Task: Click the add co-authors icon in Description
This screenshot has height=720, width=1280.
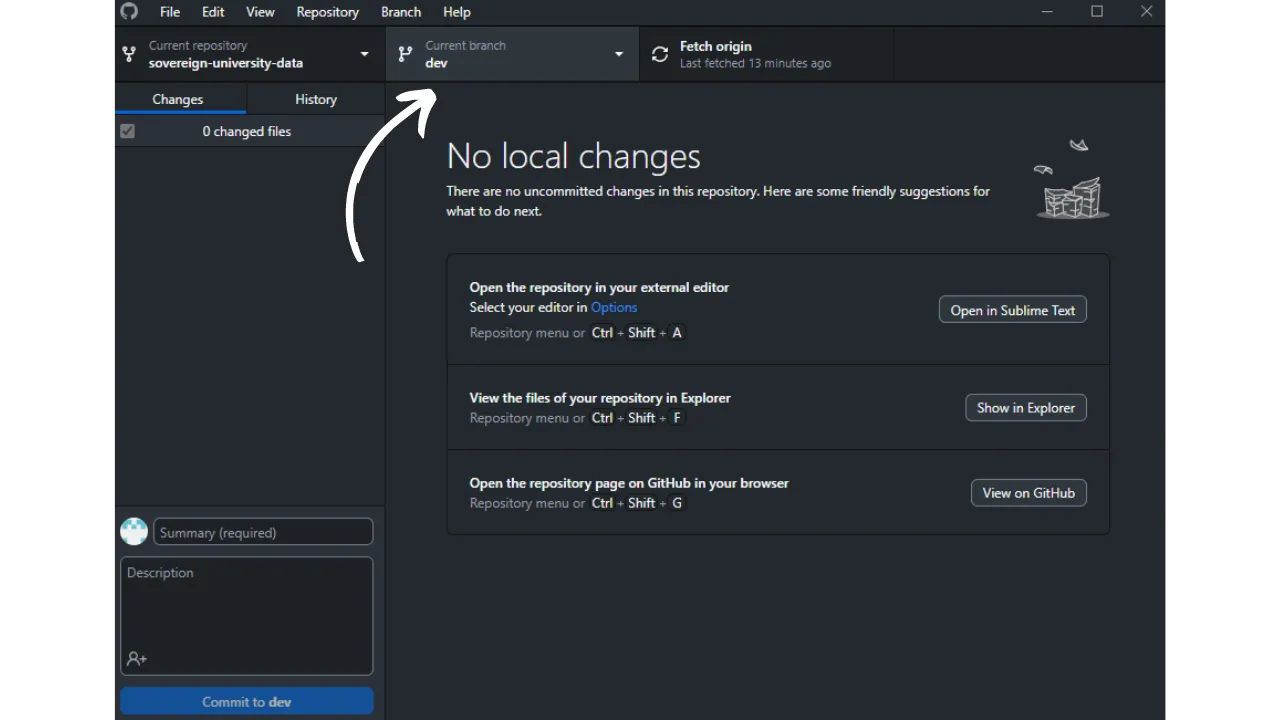Action: 137,659
